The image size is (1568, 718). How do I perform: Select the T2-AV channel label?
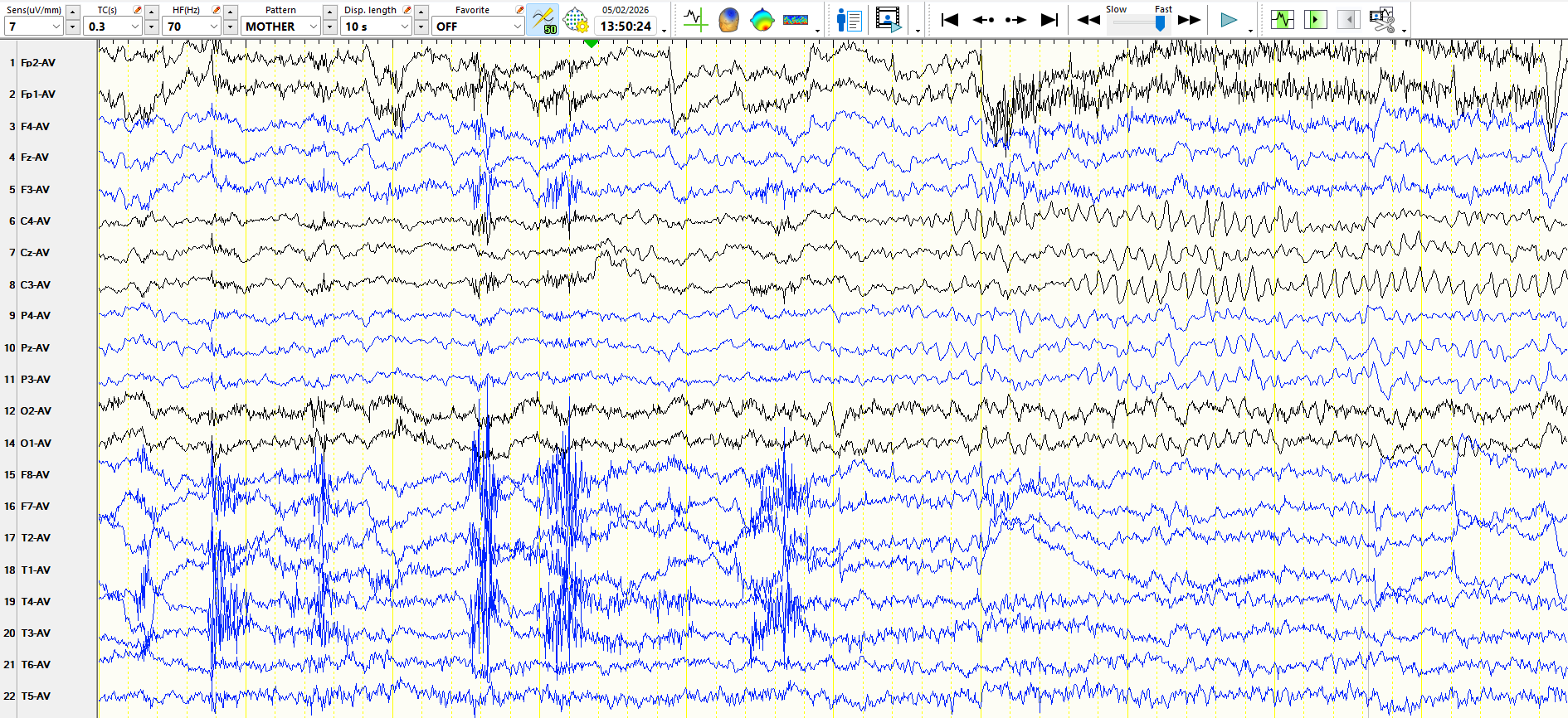[36, 538]
